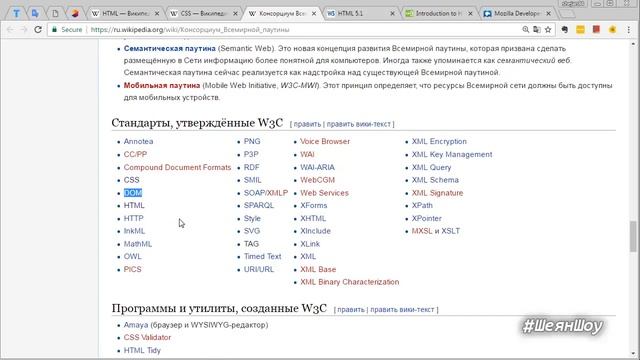640x360 pixels.
Task: Open the WebCGM link
Action: click(317, 180)
